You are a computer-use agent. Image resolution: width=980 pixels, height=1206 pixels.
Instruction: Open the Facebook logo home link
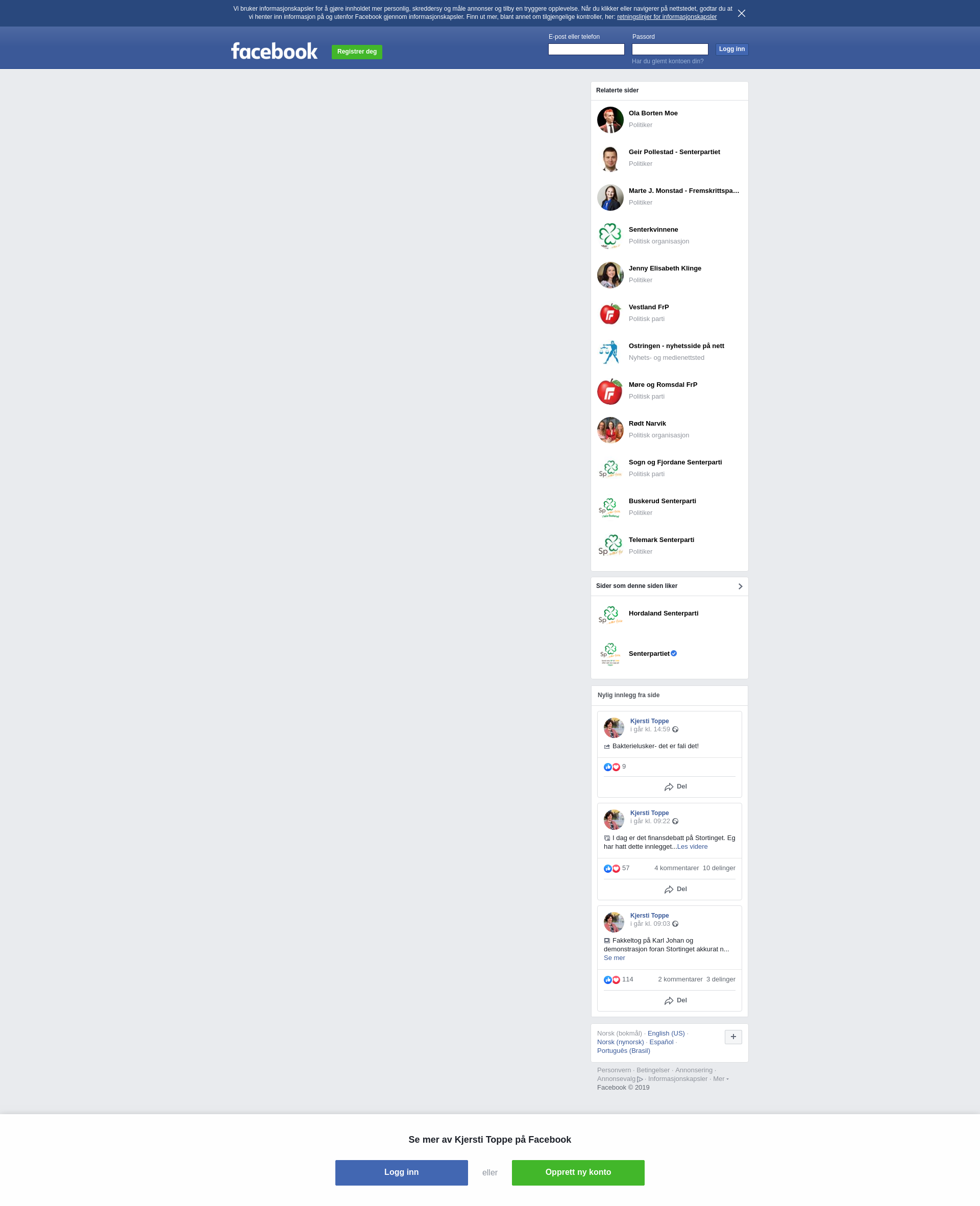pyautogui.click(x=275, y=52)
